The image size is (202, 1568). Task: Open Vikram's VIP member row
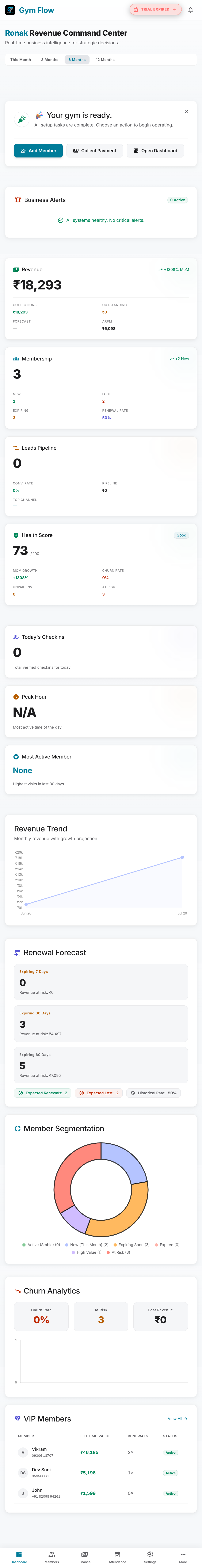point(101,1452)
